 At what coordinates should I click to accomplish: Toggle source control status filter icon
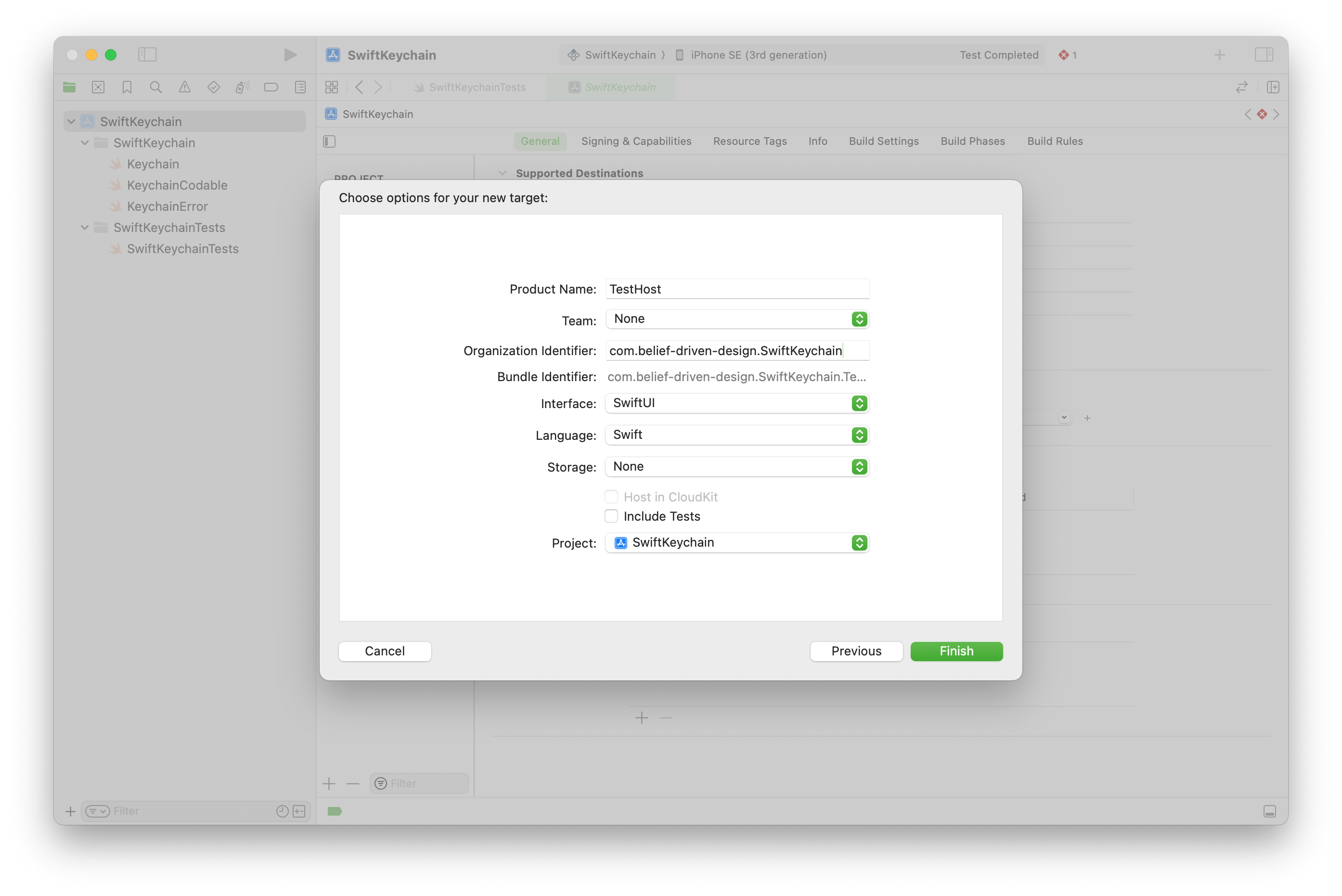(x=299, y=811)
